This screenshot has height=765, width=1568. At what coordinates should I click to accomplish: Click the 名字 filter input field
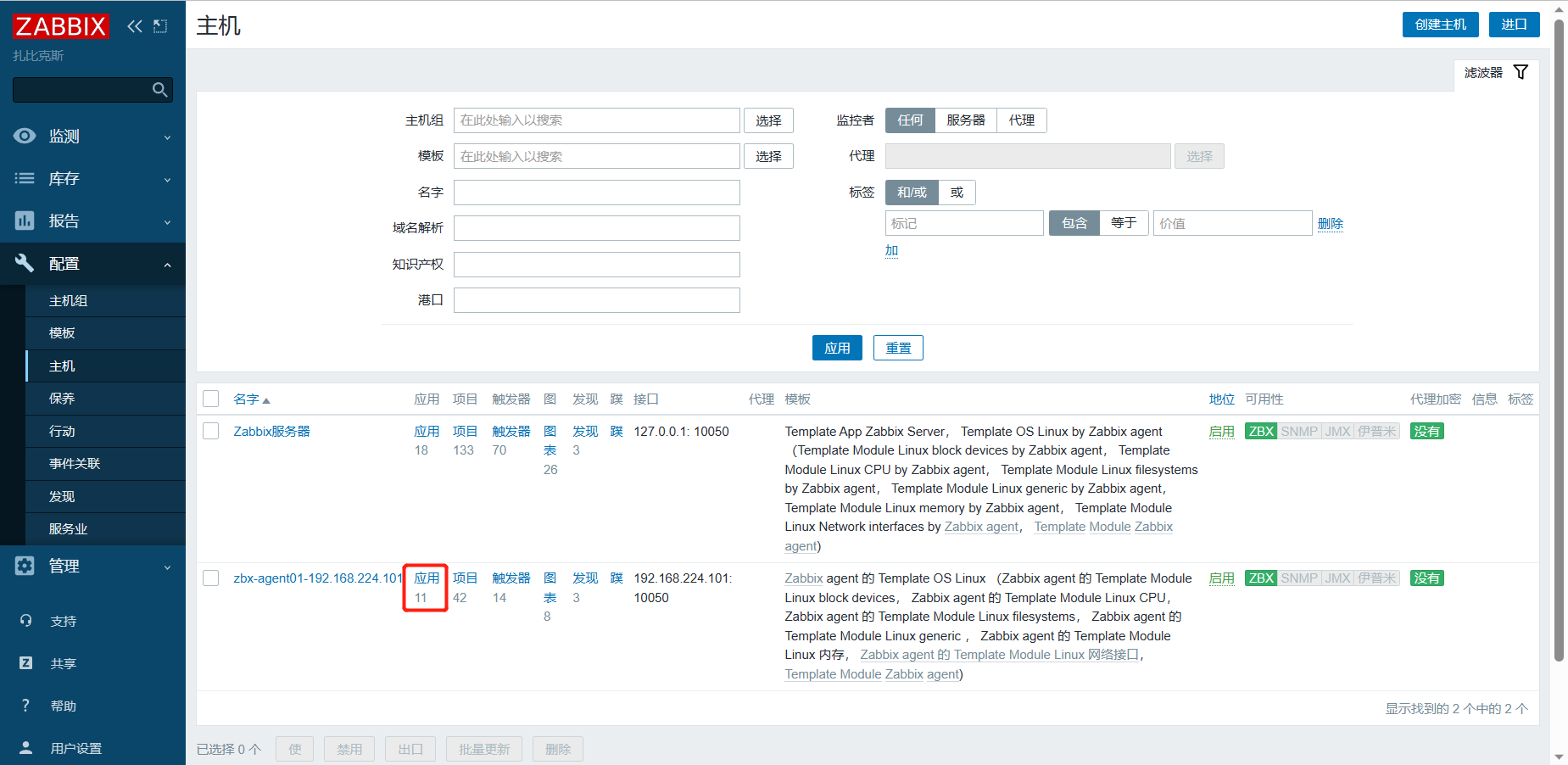point(597,193)
